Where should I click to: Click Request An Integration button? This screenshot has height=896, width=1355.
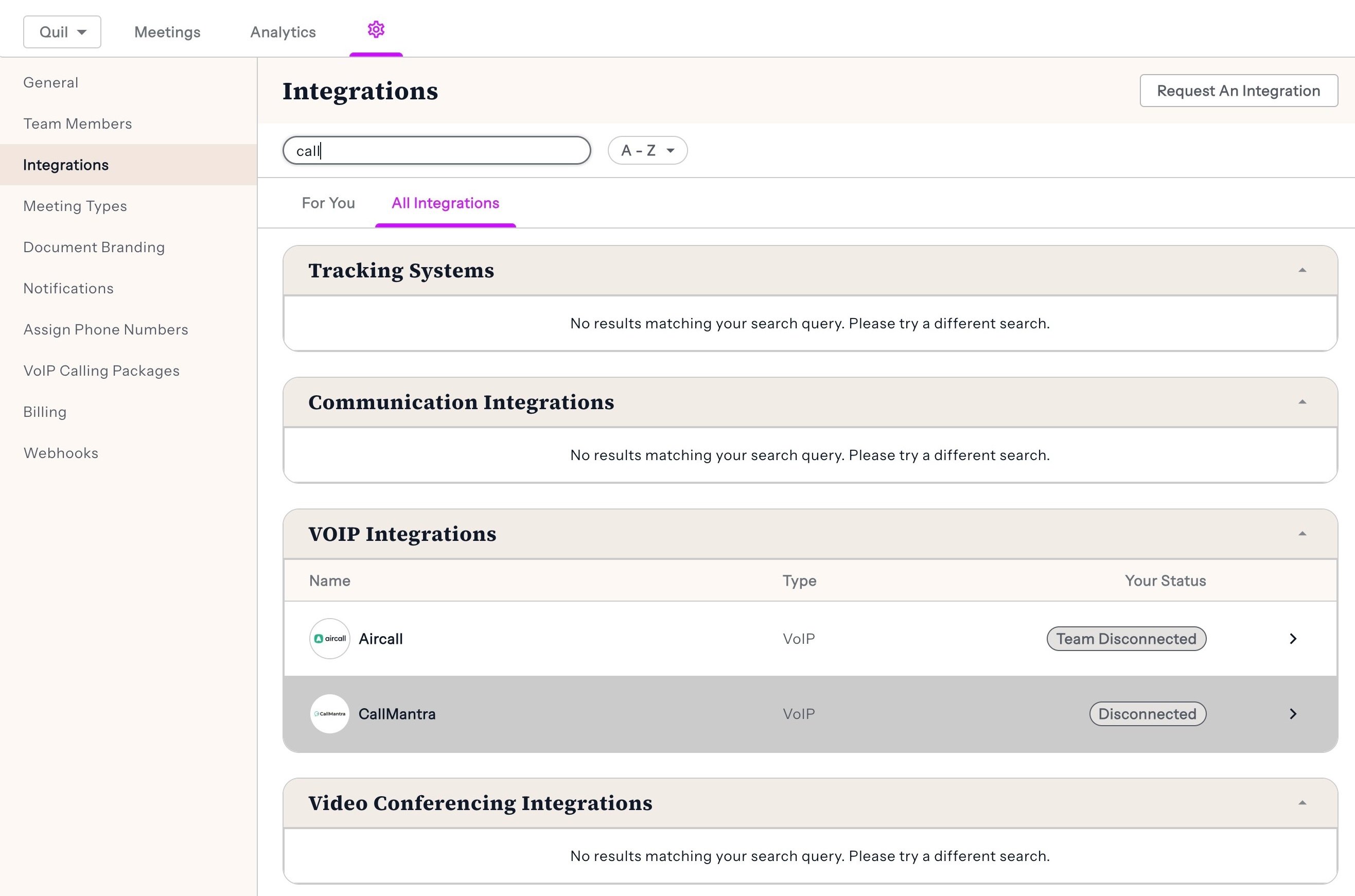(1239, 91)
